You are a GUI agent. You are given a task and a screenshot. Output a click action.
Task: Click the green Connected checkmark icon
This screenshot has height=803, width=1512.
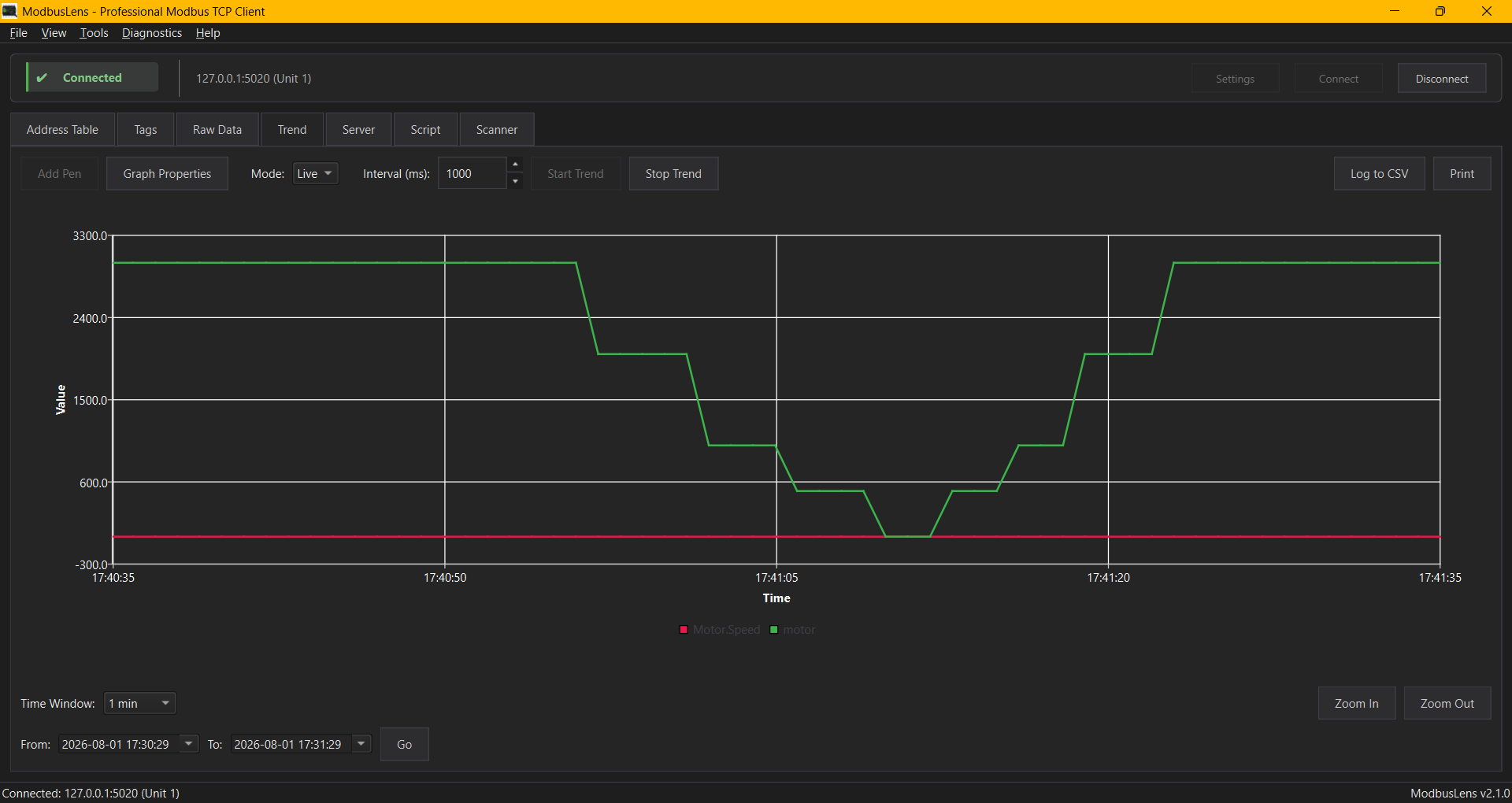pos(43,78)
